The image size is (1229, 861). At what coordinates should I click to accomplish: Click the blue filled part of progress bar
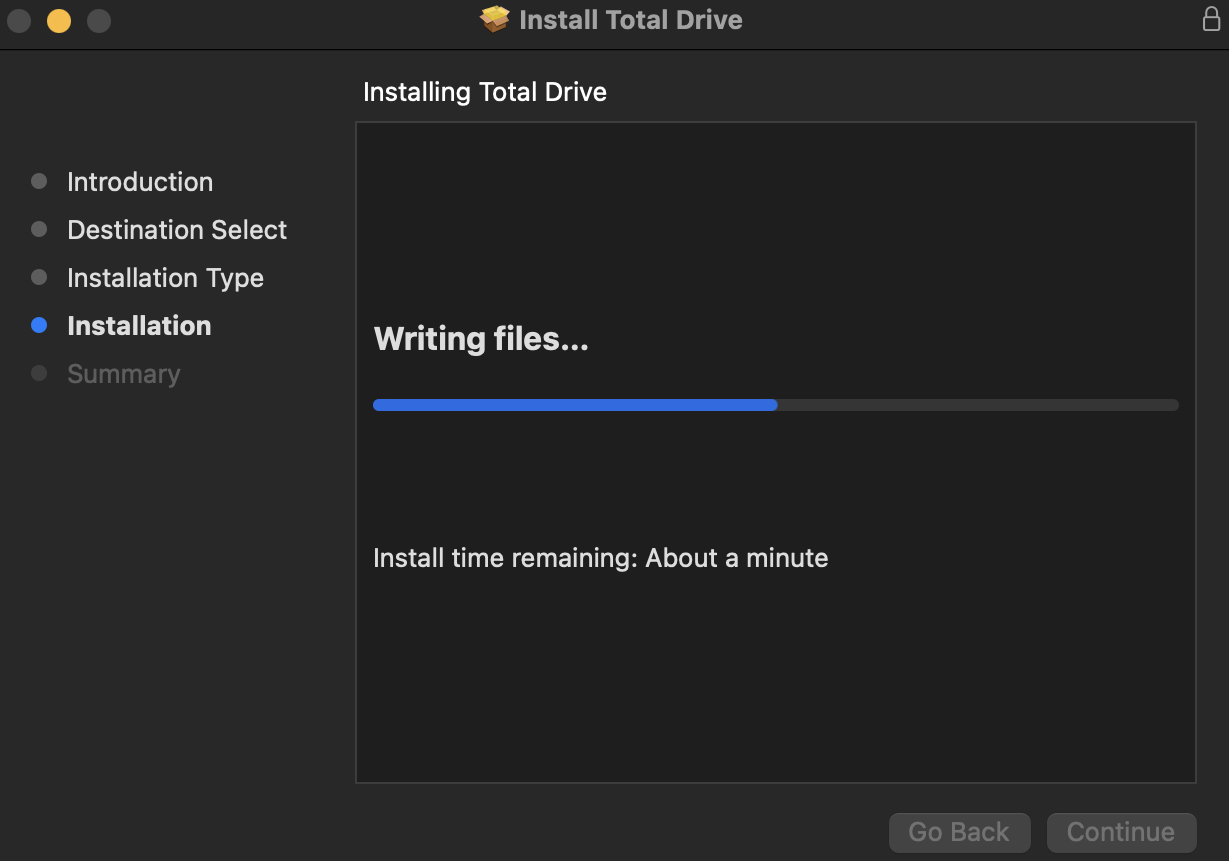pyautogui.click(x=575, y=405)
